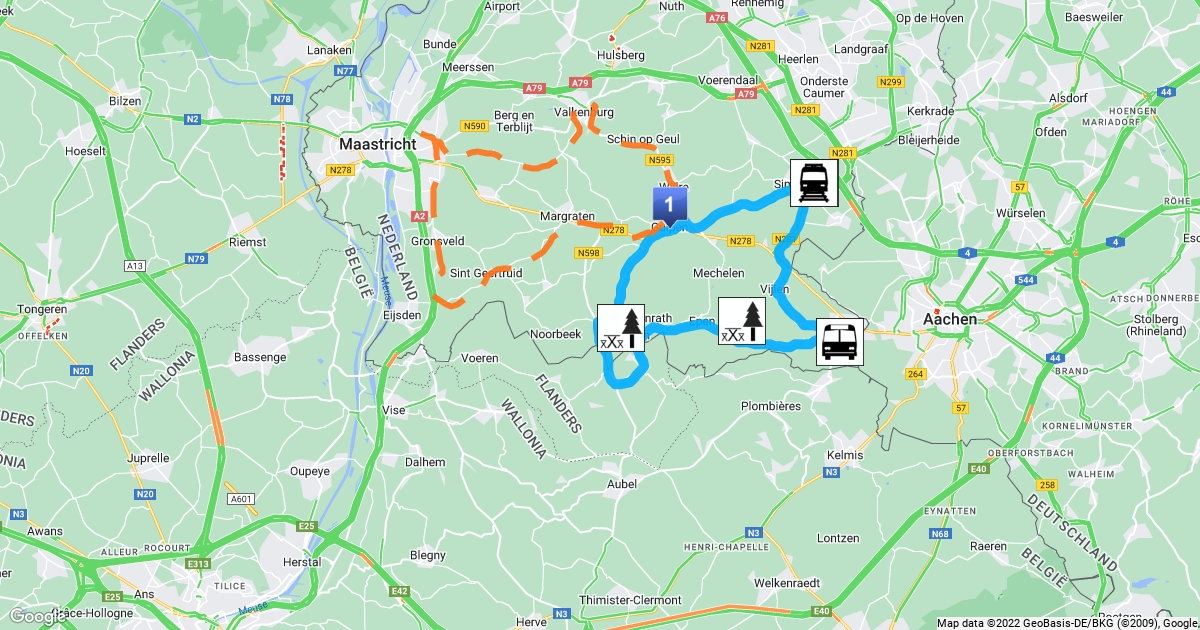Click the Heerlen town label
The height and width of the screenshot is (630, 1200).
[x=798, y=59]
